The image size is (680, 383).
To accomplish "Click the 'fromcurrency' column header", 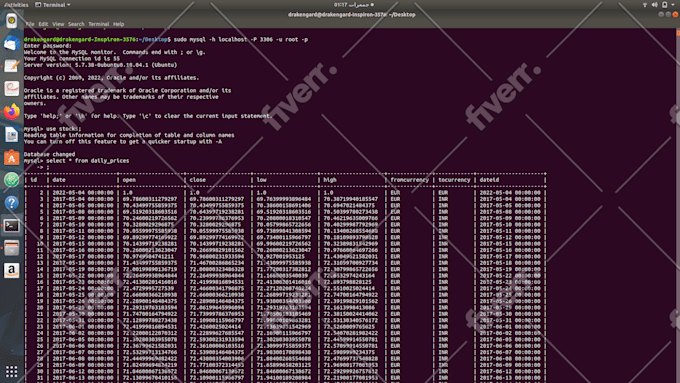I will [x=409, y=180].
